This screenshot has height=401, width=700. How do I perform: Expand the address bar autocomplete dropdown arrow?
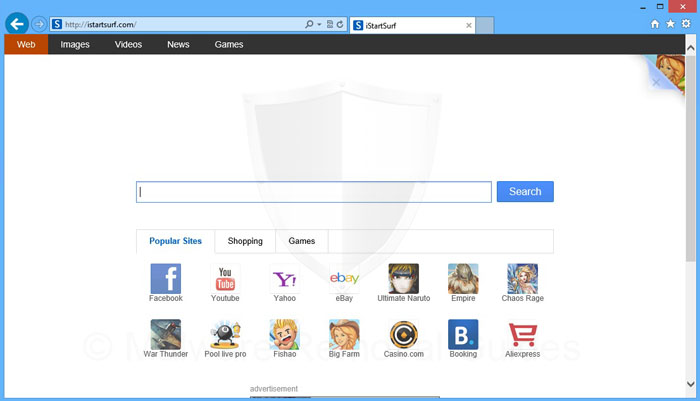pyautogui.click(x=319, y=24)
